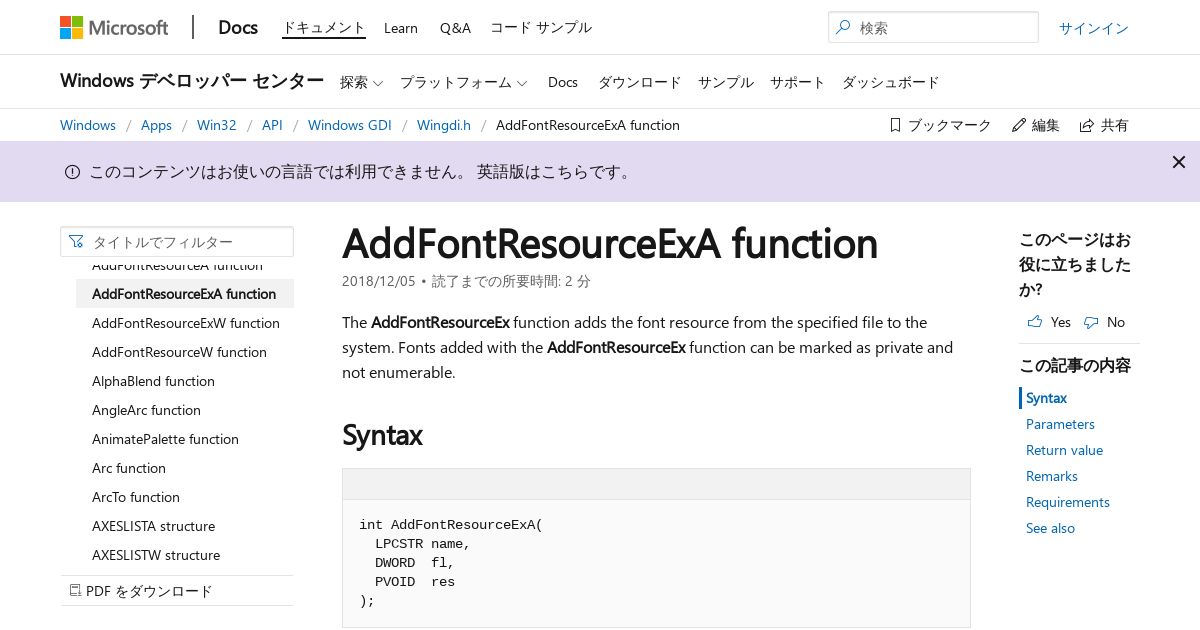Viewport: 1200px width, 630px height.
Task: Click the Yes feedback label
Action: click(x=1061, y=322)
